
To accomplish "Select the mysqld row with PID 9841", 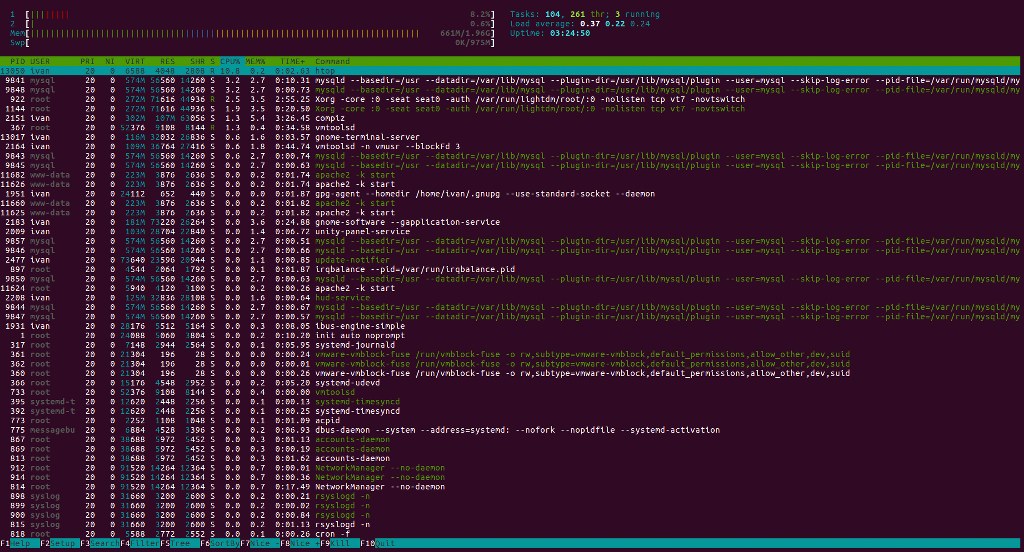I will [512, 80].
